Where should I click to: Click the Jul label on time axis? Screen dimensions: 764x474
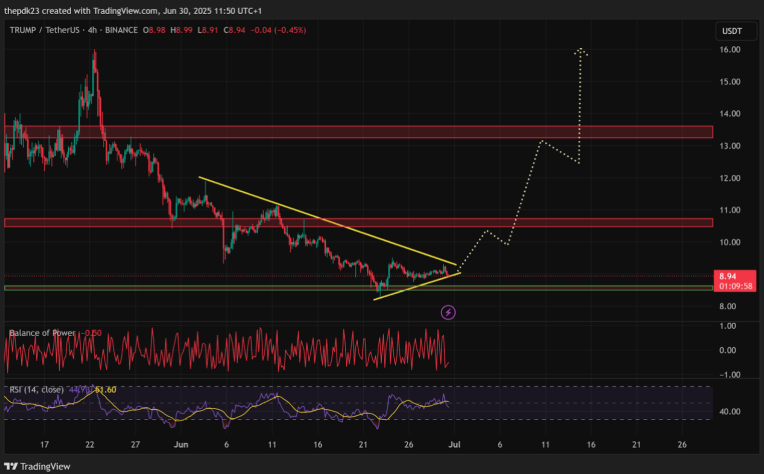coord(454,445)
